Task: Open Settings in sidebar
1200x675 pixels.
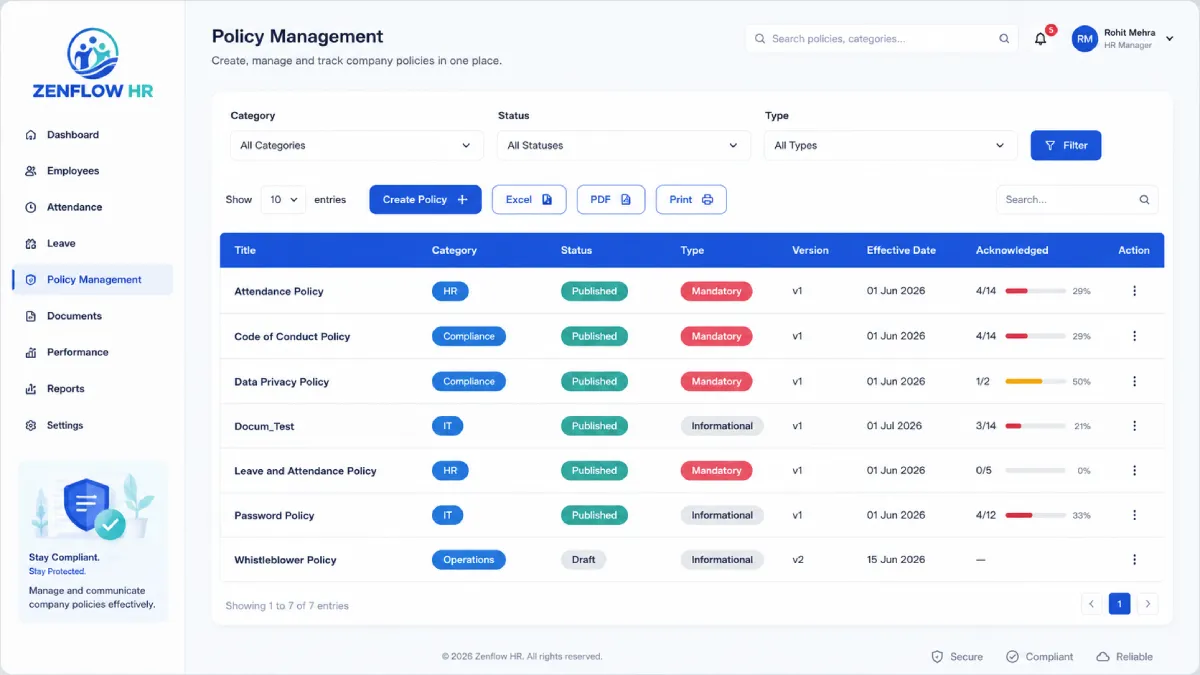Action: (x=92, y=425)
